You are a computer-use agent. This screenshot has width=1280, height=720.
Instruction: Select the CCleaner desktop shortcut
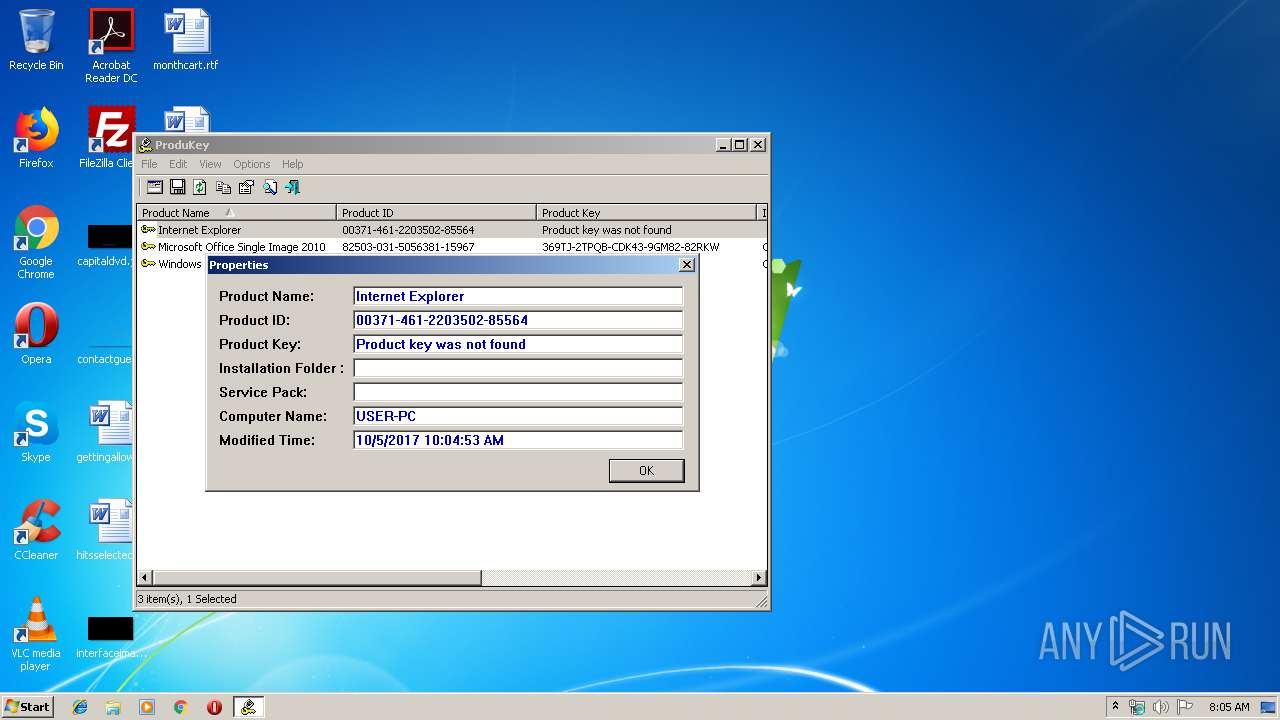click(36, 530)
